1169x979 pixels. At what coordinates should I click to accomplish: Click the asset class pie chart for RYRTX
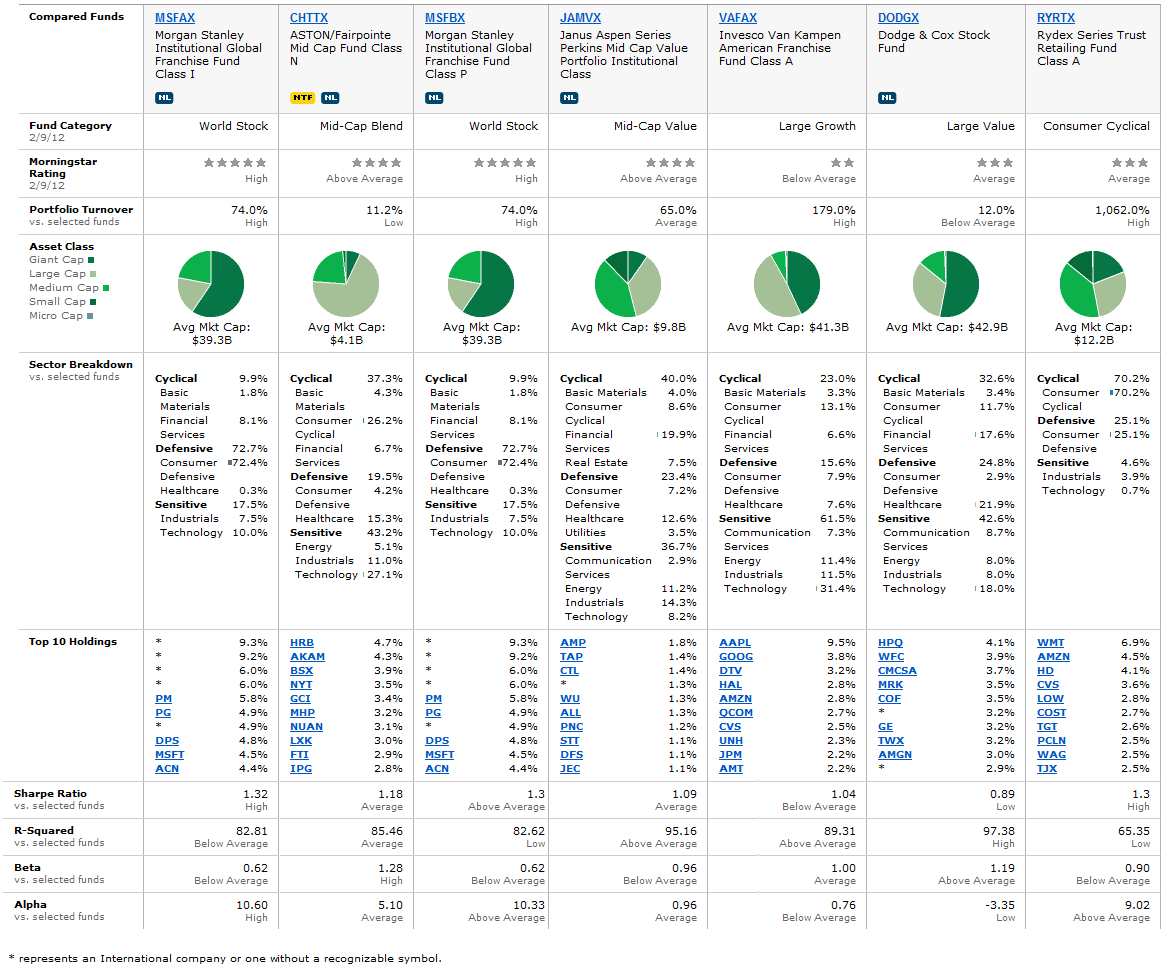pos(1092,284)
